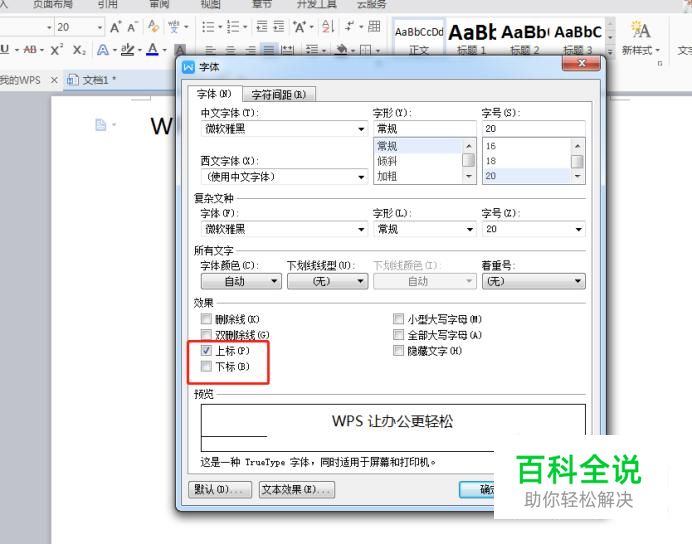692x544 pixels.
Task: Click the text highlight pen icon
Action: [x=127, y=49]
